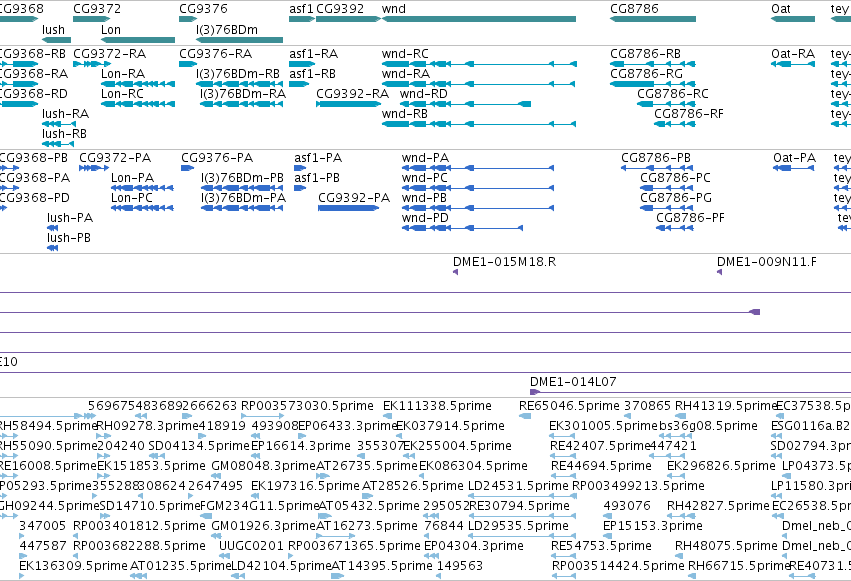Image resolution: width=851 pixels, height=581 pixels.
Task: Click the wnd-PB protein label
Action: (x=424, y=198)
